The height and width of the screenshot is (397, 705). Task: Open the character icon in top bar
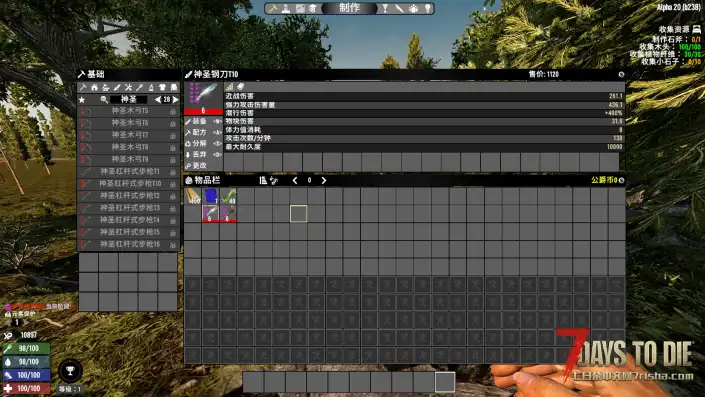coord(286,8)
